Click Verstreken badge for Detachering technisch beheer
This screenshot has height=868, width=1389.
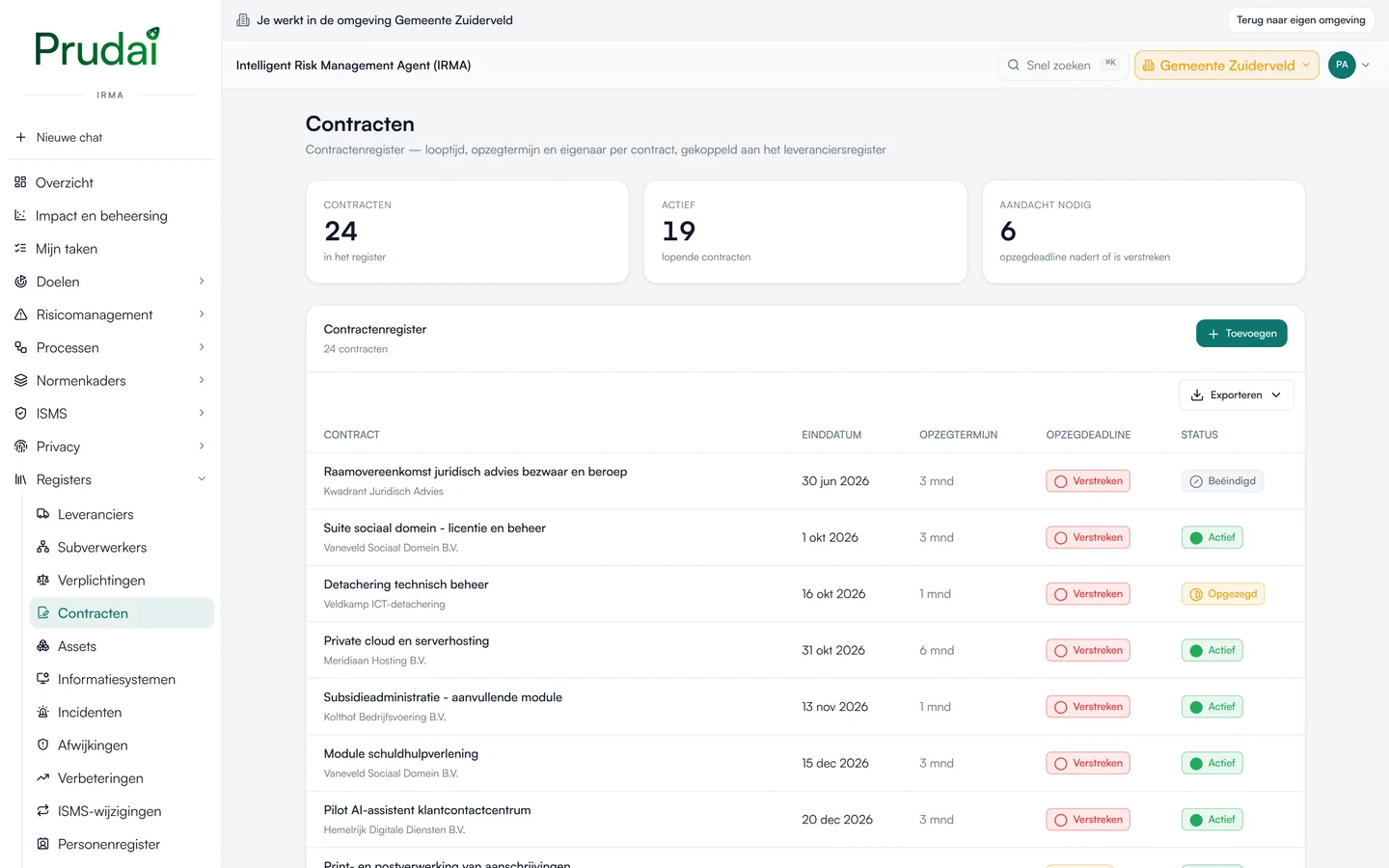point(1088,594)
